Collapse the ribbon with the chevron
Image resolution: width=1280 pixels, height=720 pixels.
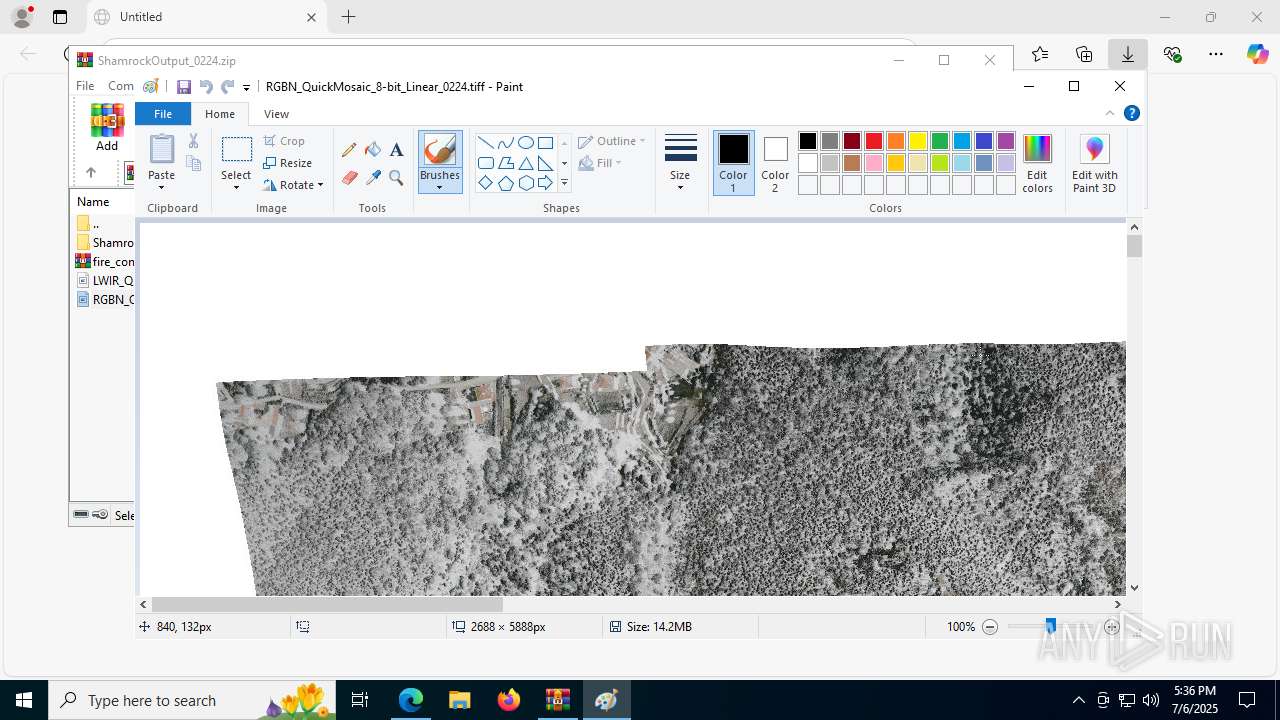pyautogui.click(x=1110, y=113)
